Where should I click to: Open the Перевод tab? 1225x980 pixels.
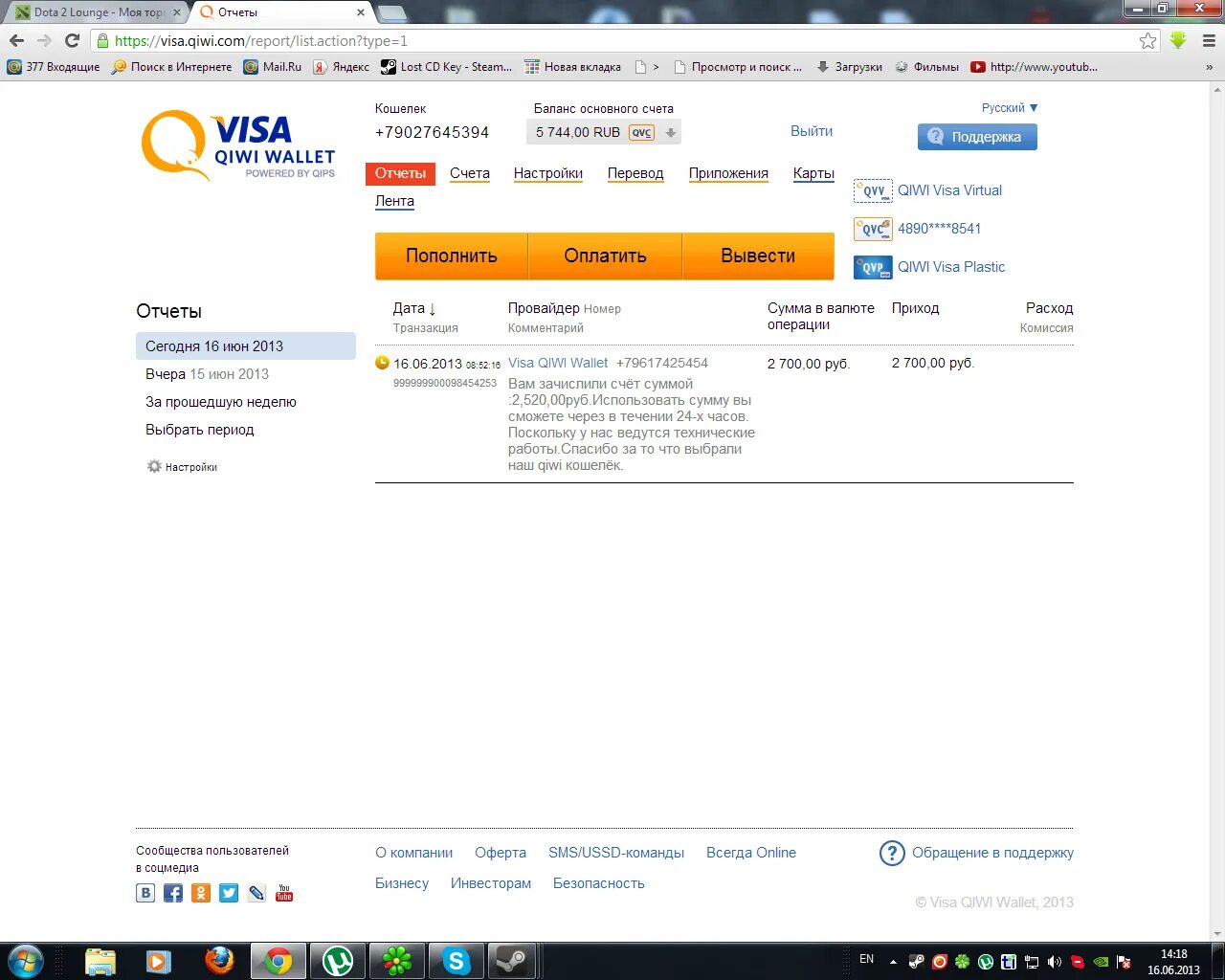click(635, 173)
